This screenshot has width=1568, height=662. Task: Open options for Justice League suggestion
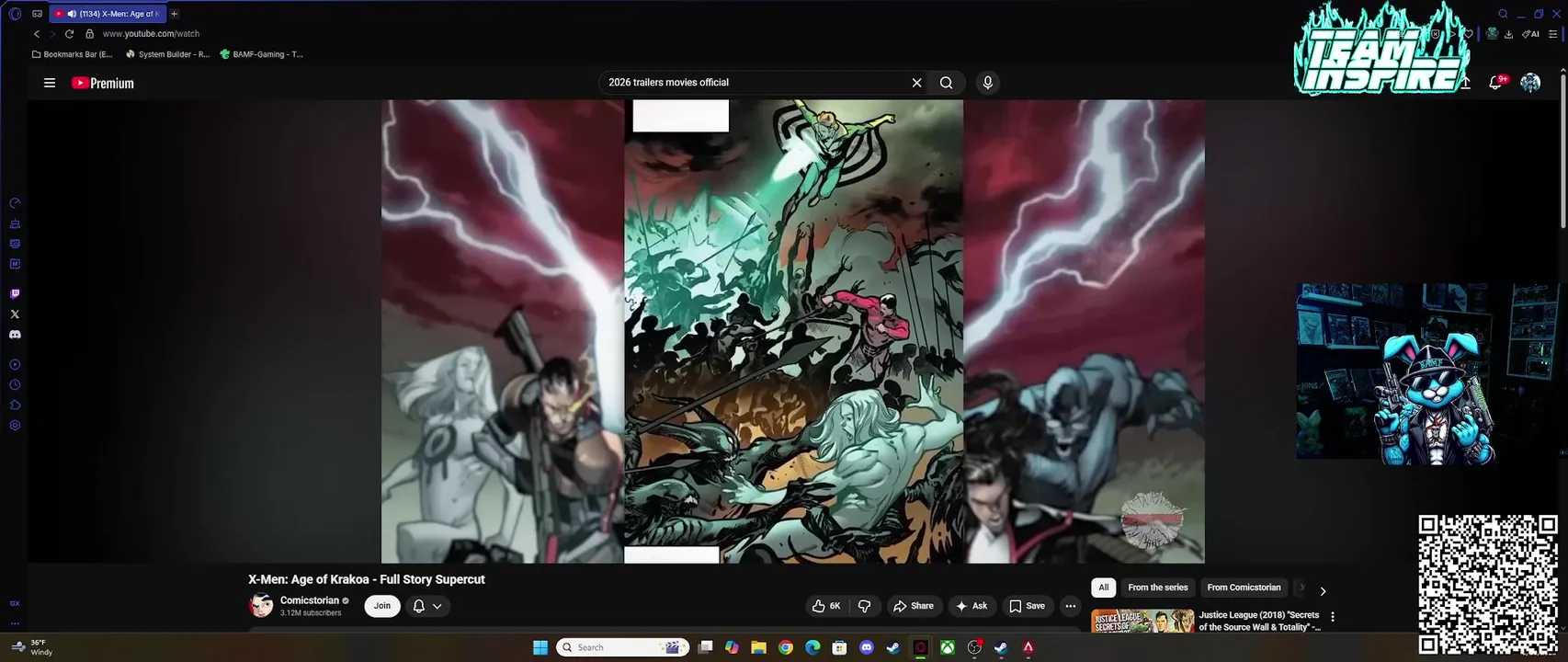[1333, 617]
